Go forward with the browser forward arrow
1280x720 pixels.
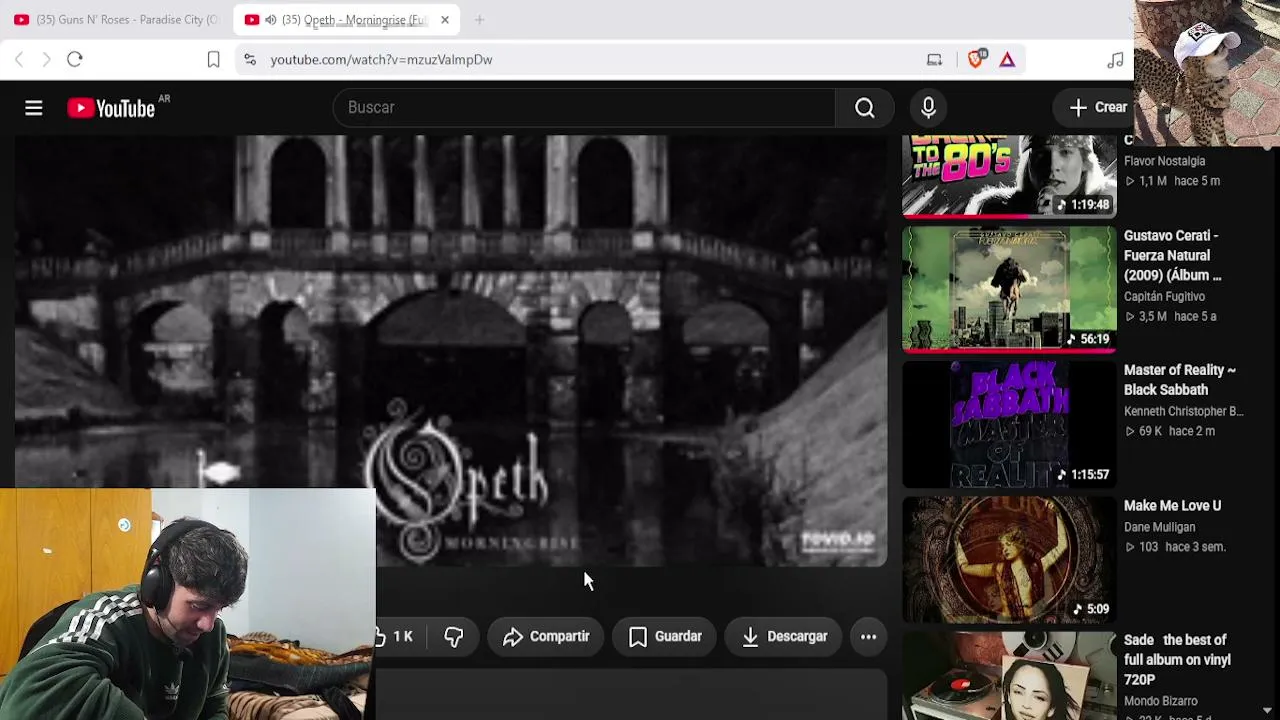point(46,60)
